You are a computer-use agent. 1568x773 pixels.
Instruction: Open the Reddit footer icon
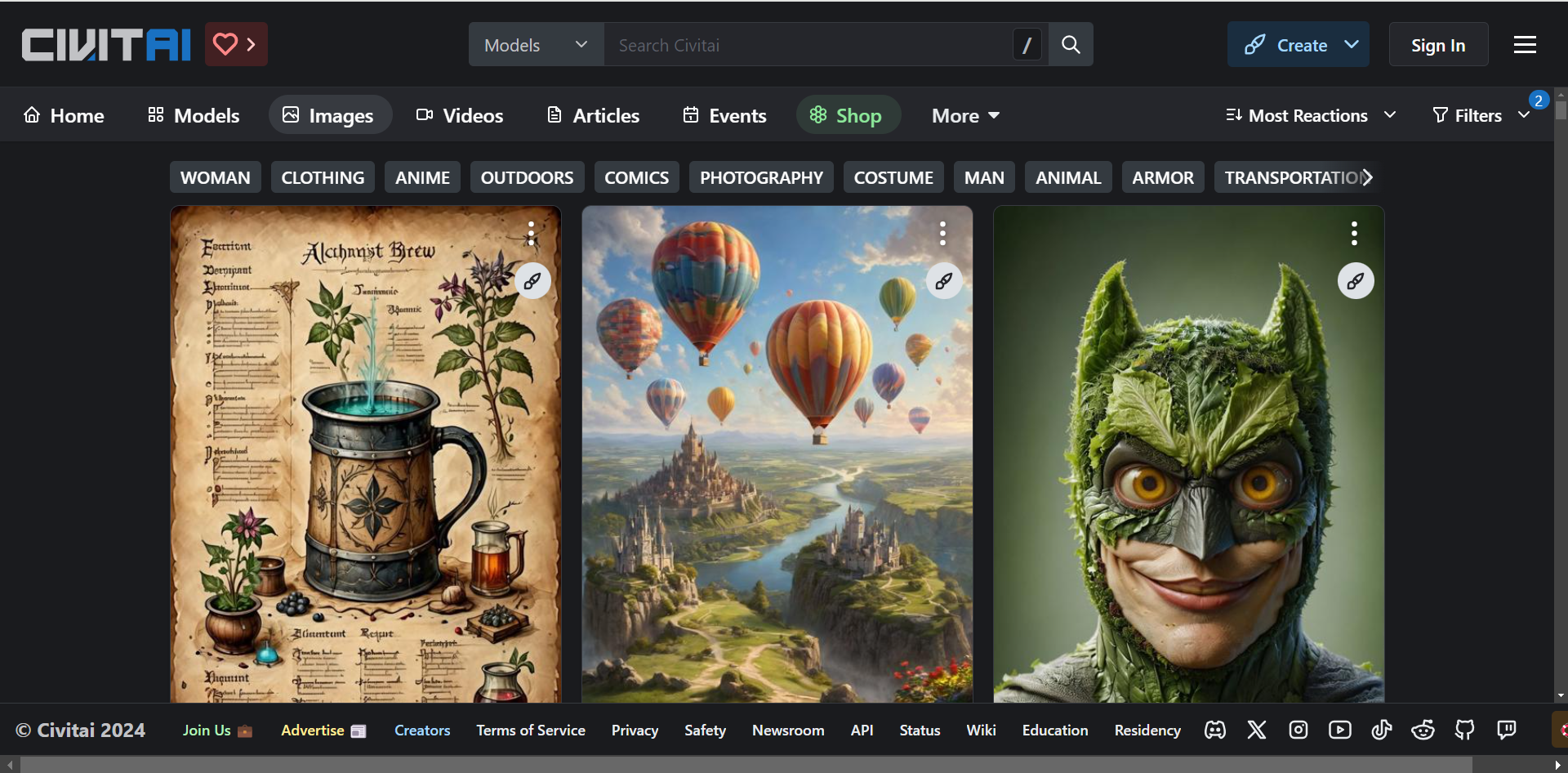click(1423, 730)
